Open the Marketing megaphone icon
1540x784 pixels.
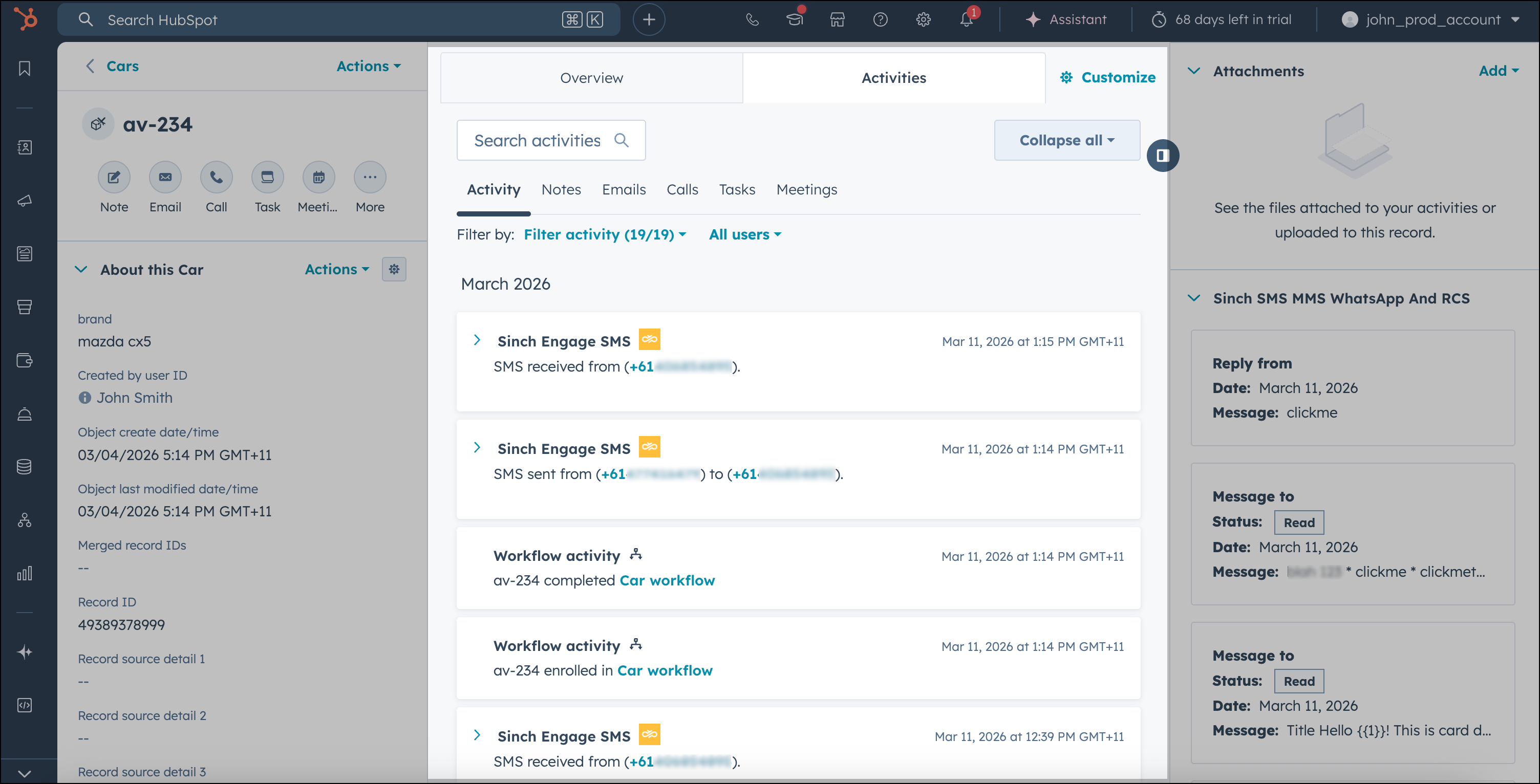(x=25, y=201)
